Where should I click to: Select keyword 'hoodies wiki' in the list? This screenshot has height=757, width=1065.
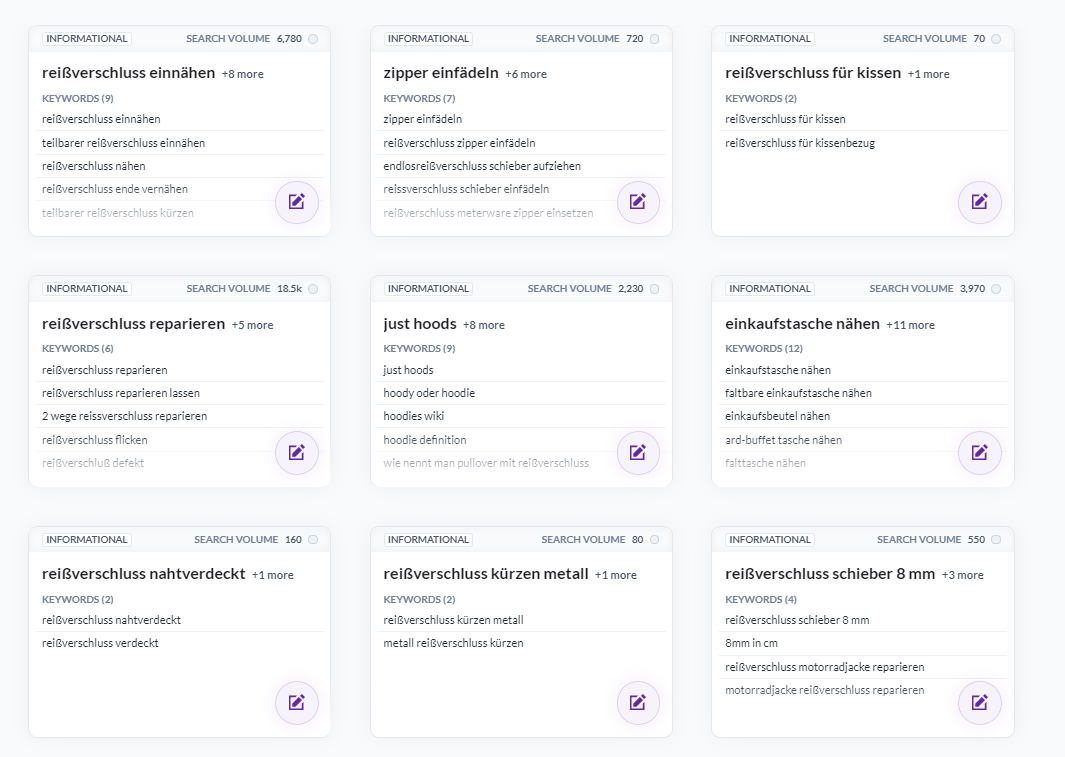pyautogui.click(x=414, y=416)
